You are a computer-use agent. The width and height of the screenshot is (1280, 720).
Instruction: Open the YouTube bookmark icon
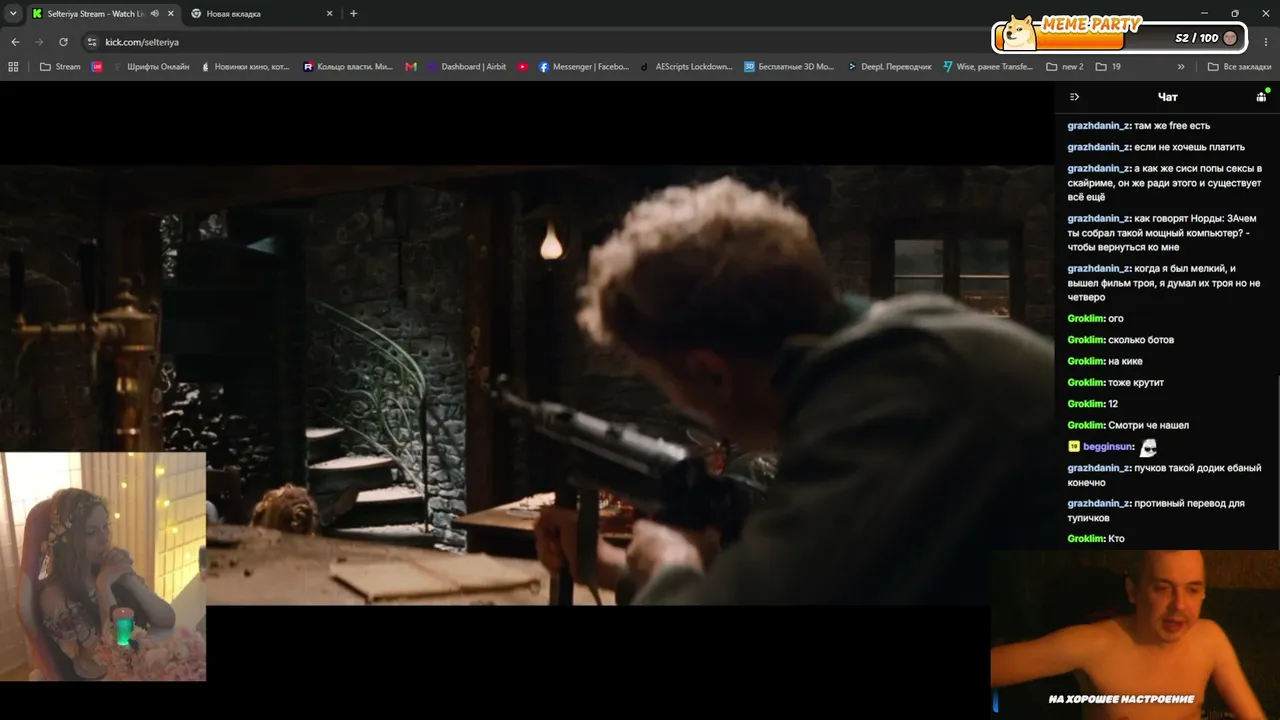tap(523, 67)
